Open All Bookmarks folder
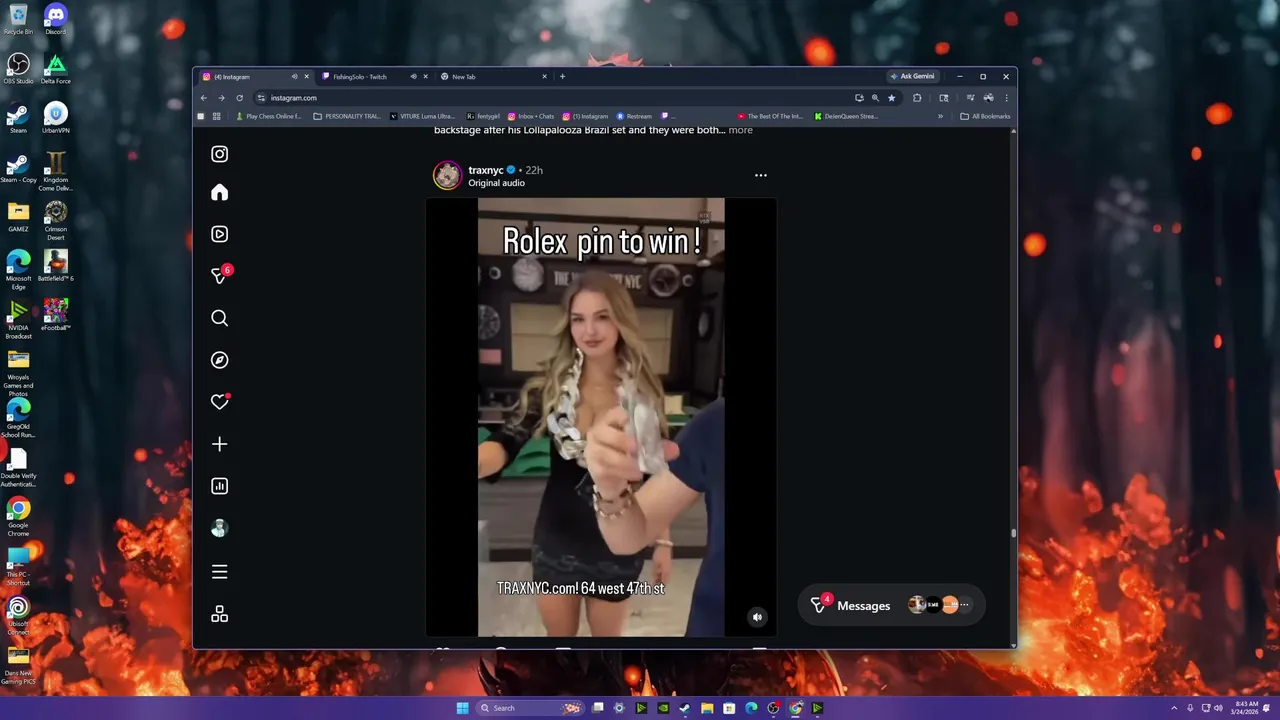 pos(985,116)
